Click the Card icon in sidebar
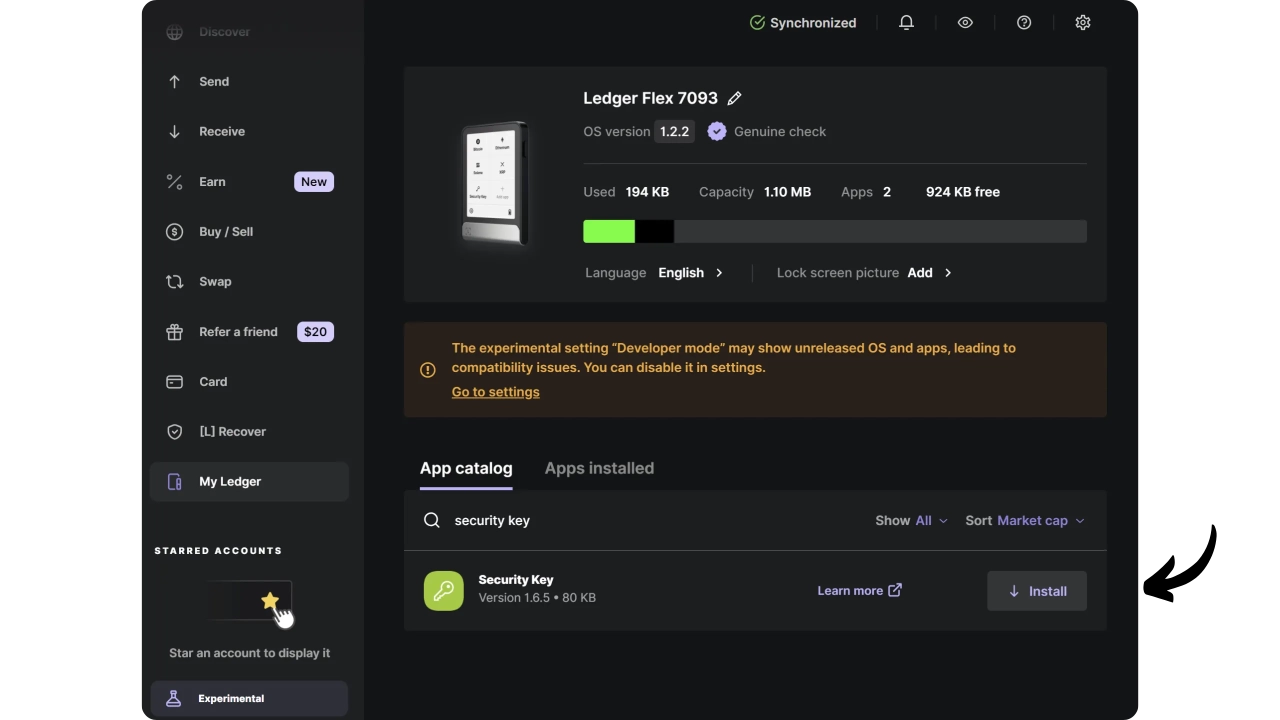 (x=174, y=382)
